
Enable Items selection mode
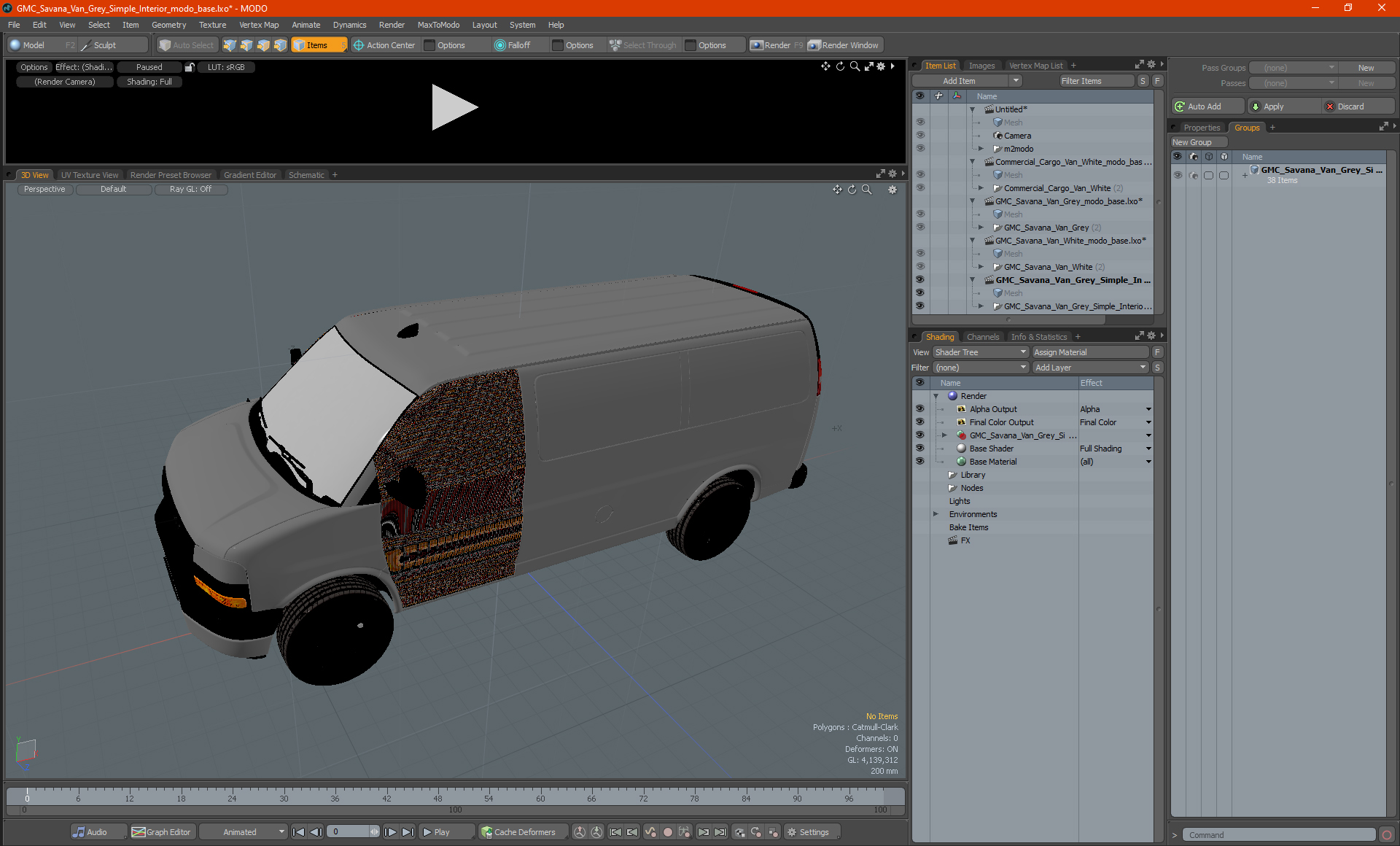[x=319, y=45]
